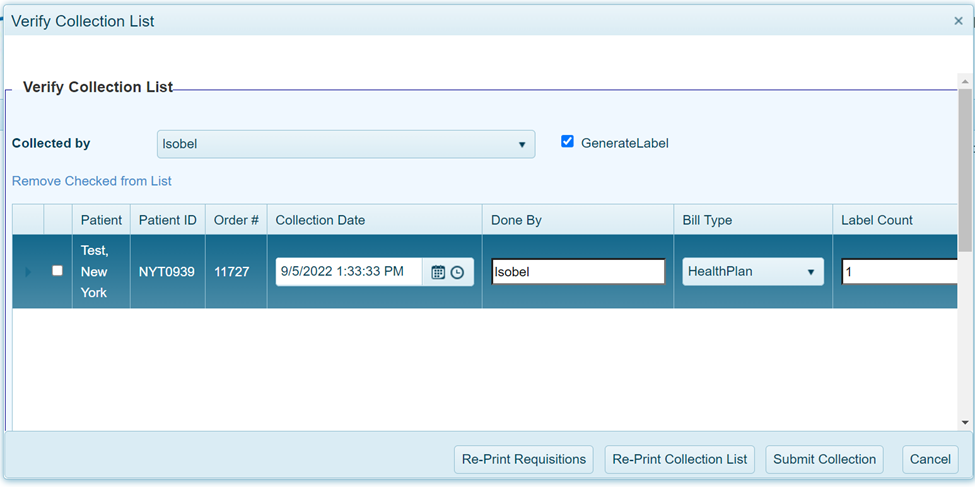Sort by Patient ID column header

(167, 220)
